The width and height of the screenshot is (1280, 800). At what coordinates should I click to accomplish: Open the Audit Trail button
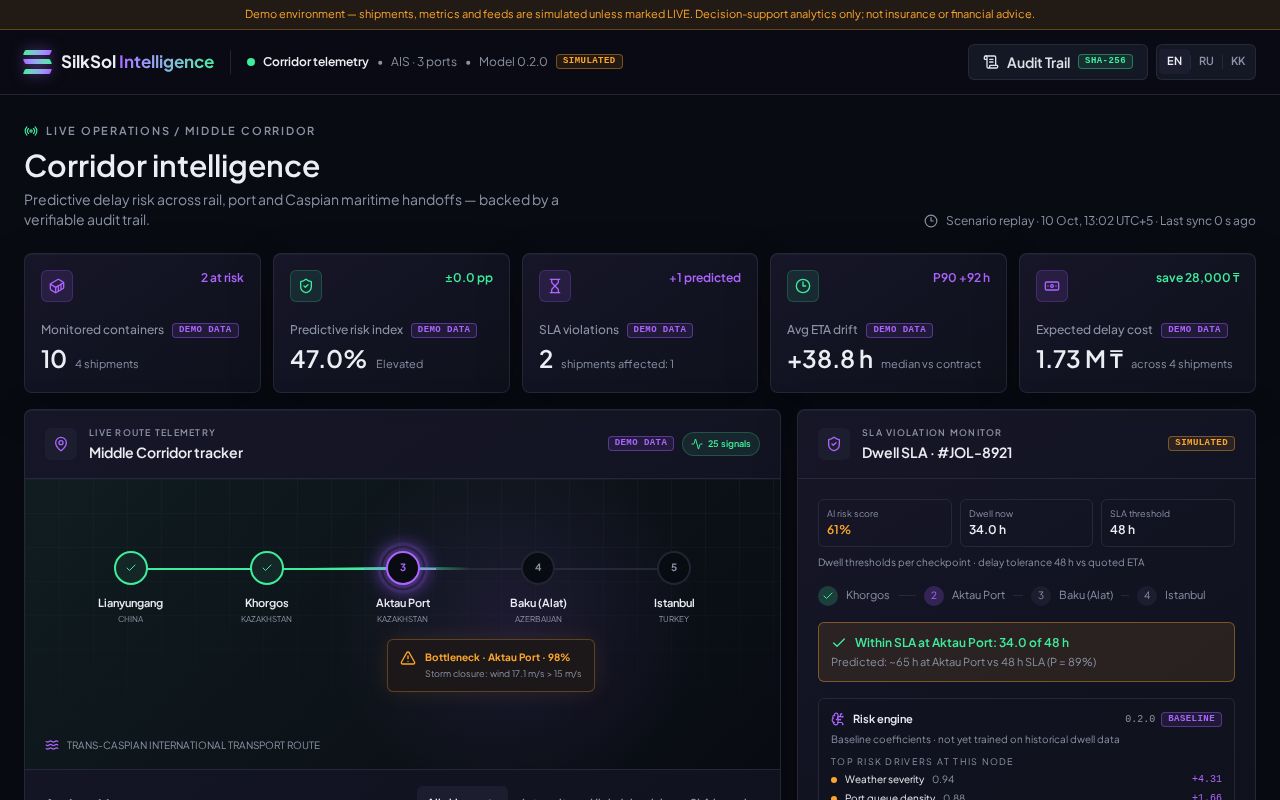tap(1057, 62)
